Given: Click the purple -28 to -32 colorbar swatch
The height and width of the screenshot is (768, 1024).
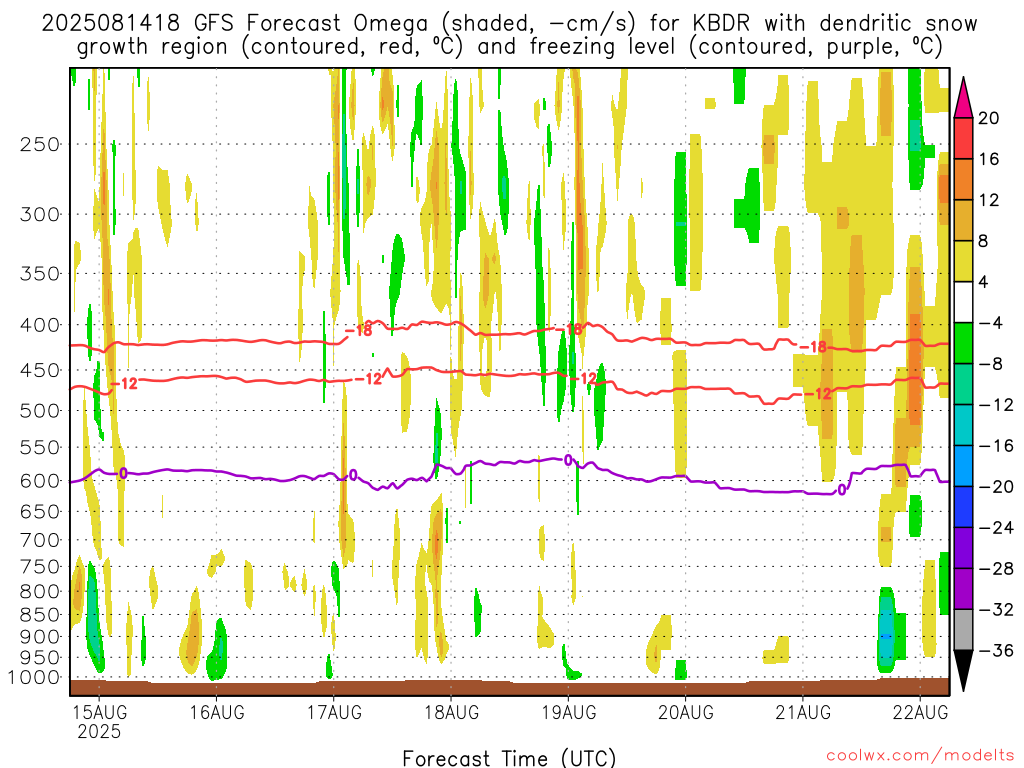Looking at the screenshot, I should click(x=963, y=589).
